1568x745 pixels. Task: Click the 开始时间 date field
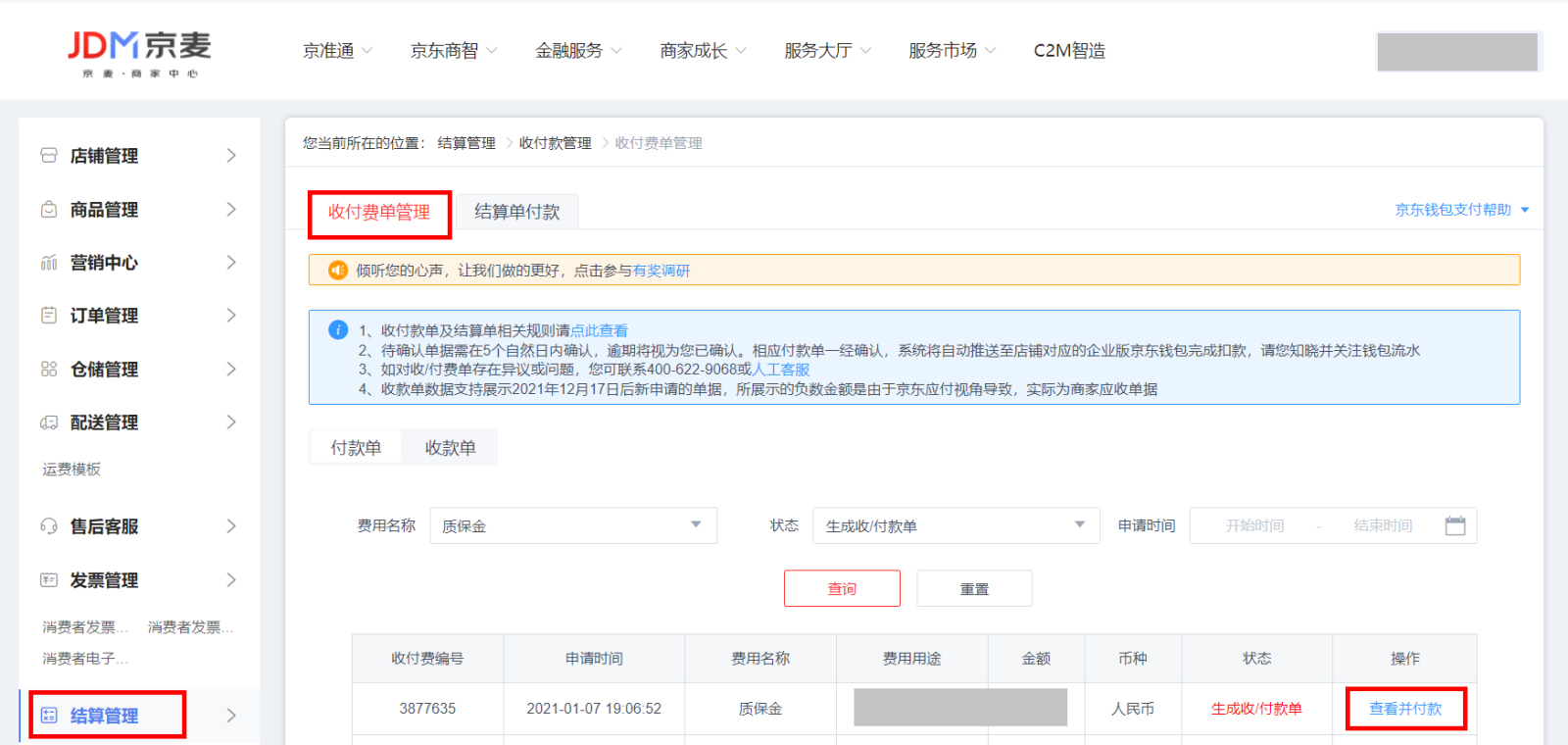[x=1254, y=526]
